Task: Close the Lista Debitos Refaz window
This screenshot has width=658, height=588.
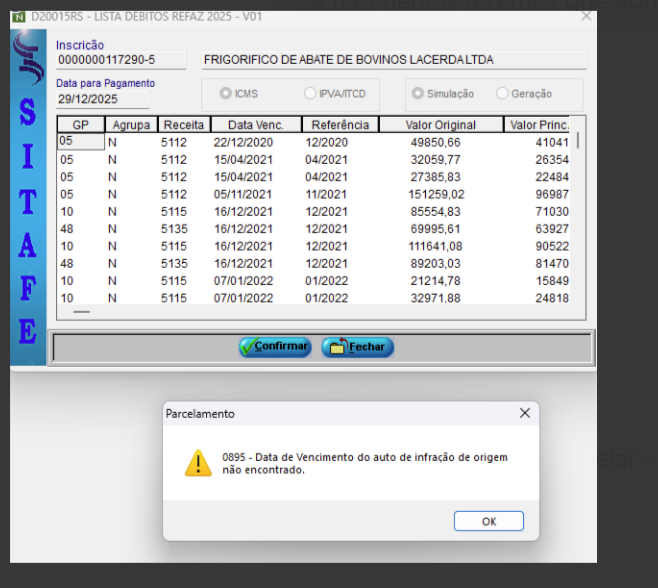Action: click(x=586, y=16)
